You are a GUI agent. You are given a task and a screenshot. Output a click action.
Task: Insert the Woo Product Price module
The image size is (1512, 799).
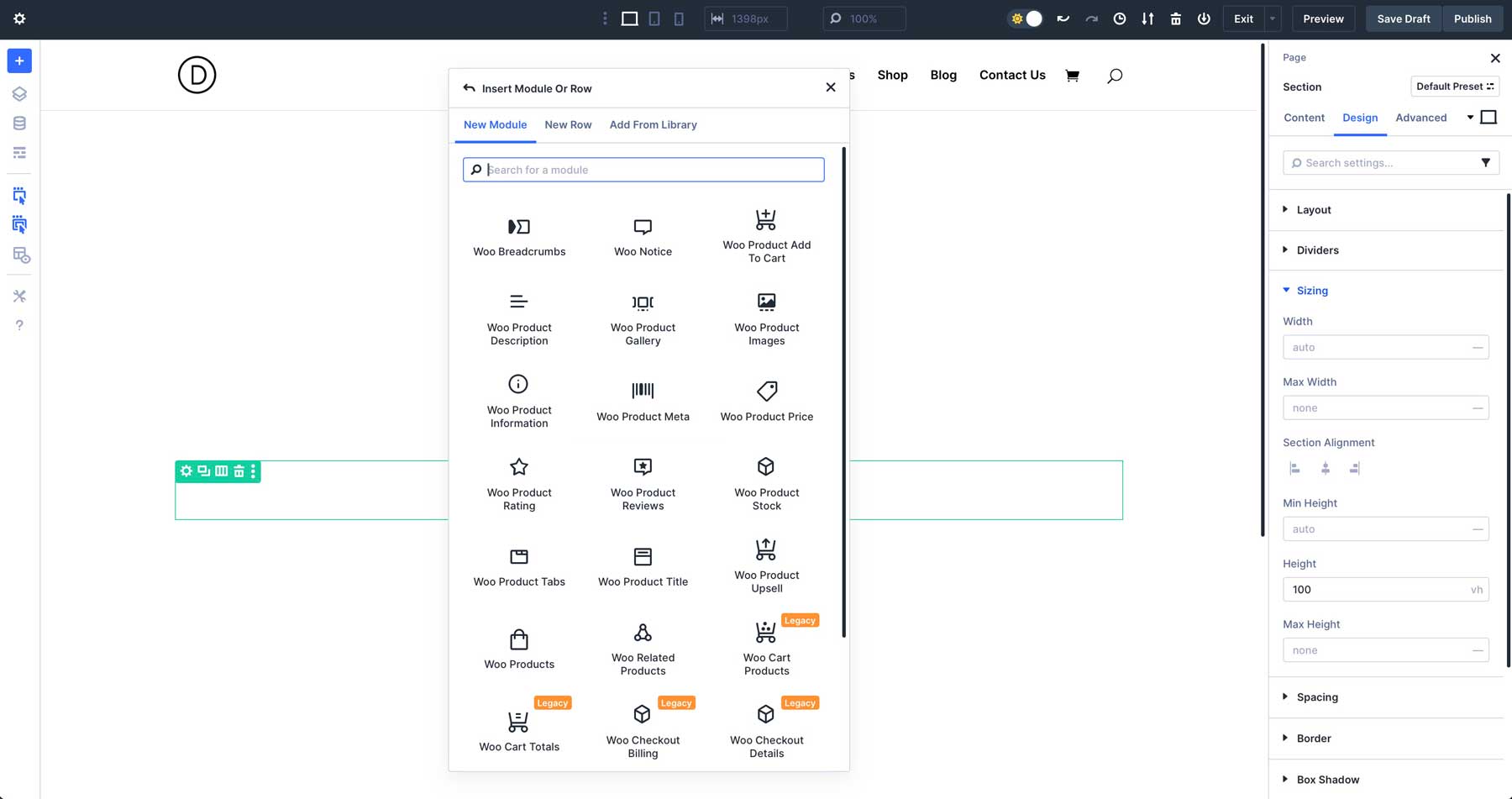pos(765,399)
